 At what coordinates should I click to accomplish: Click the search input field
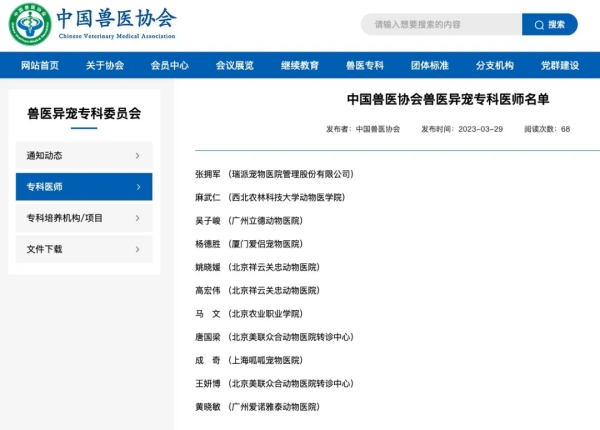click(441, 24)
